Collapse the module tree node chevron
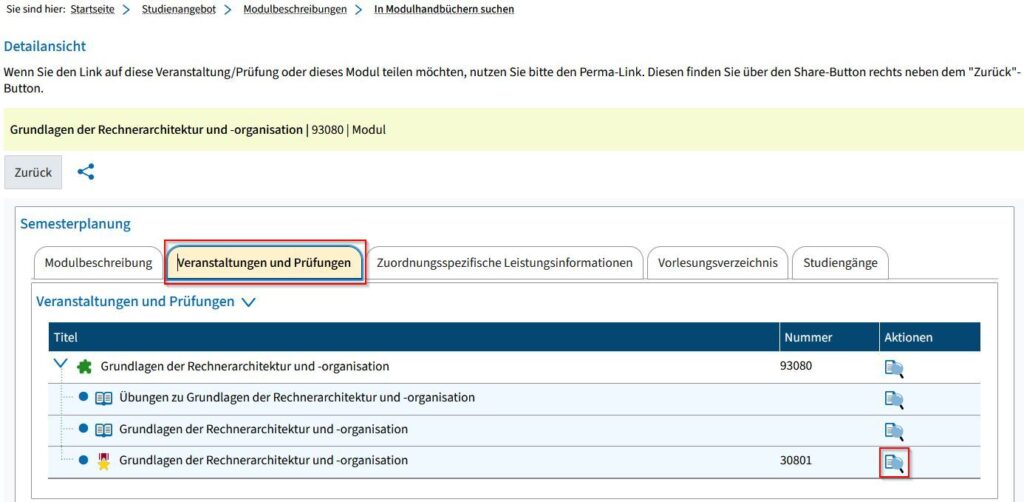The width and height of the screenshot is (1024, 502). coord(61,364)
